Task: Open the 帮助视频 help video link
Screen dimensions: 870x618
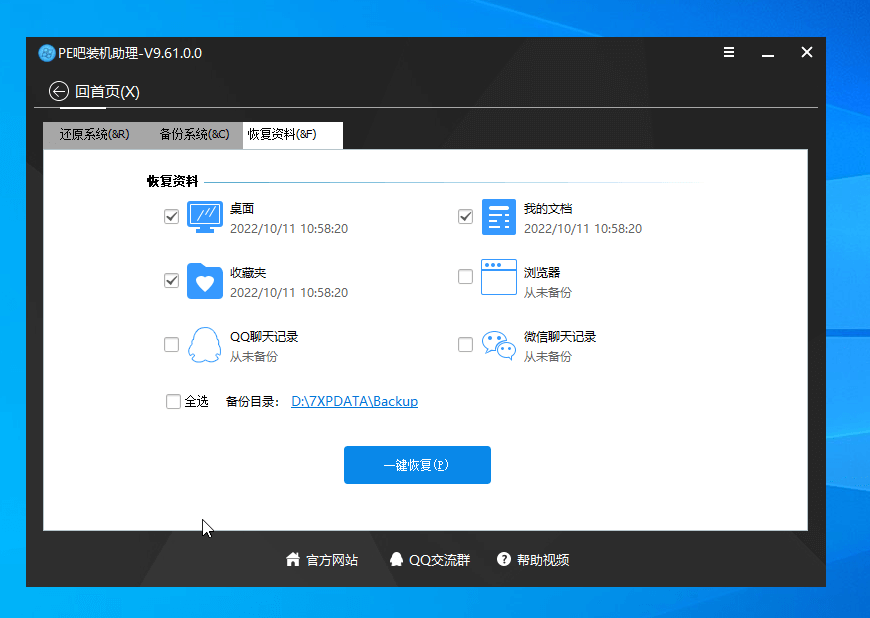Action: (x=533, y=560)
